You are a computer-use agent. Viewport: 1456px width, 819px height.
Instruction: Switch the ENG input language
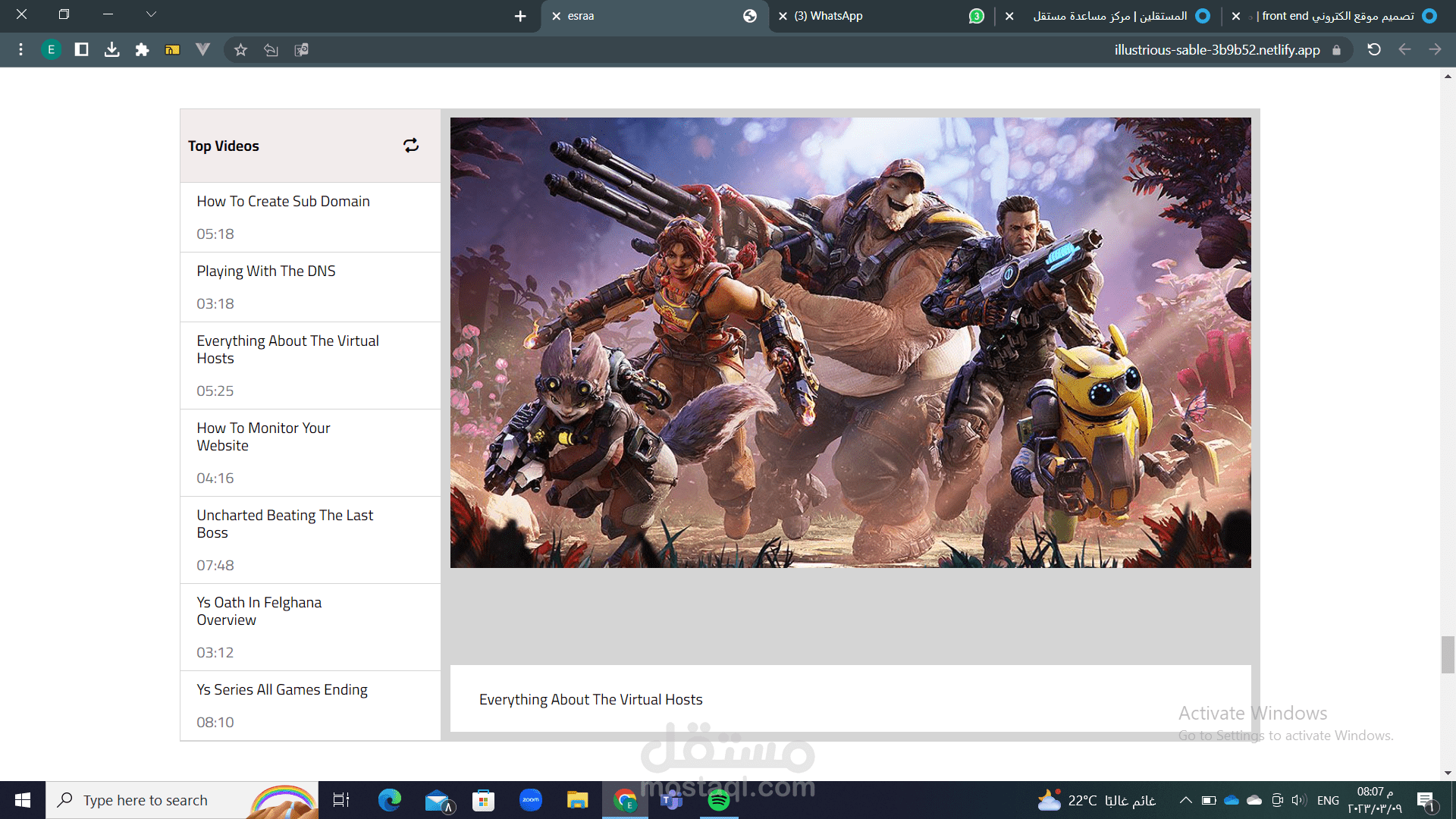point(1328,800)
